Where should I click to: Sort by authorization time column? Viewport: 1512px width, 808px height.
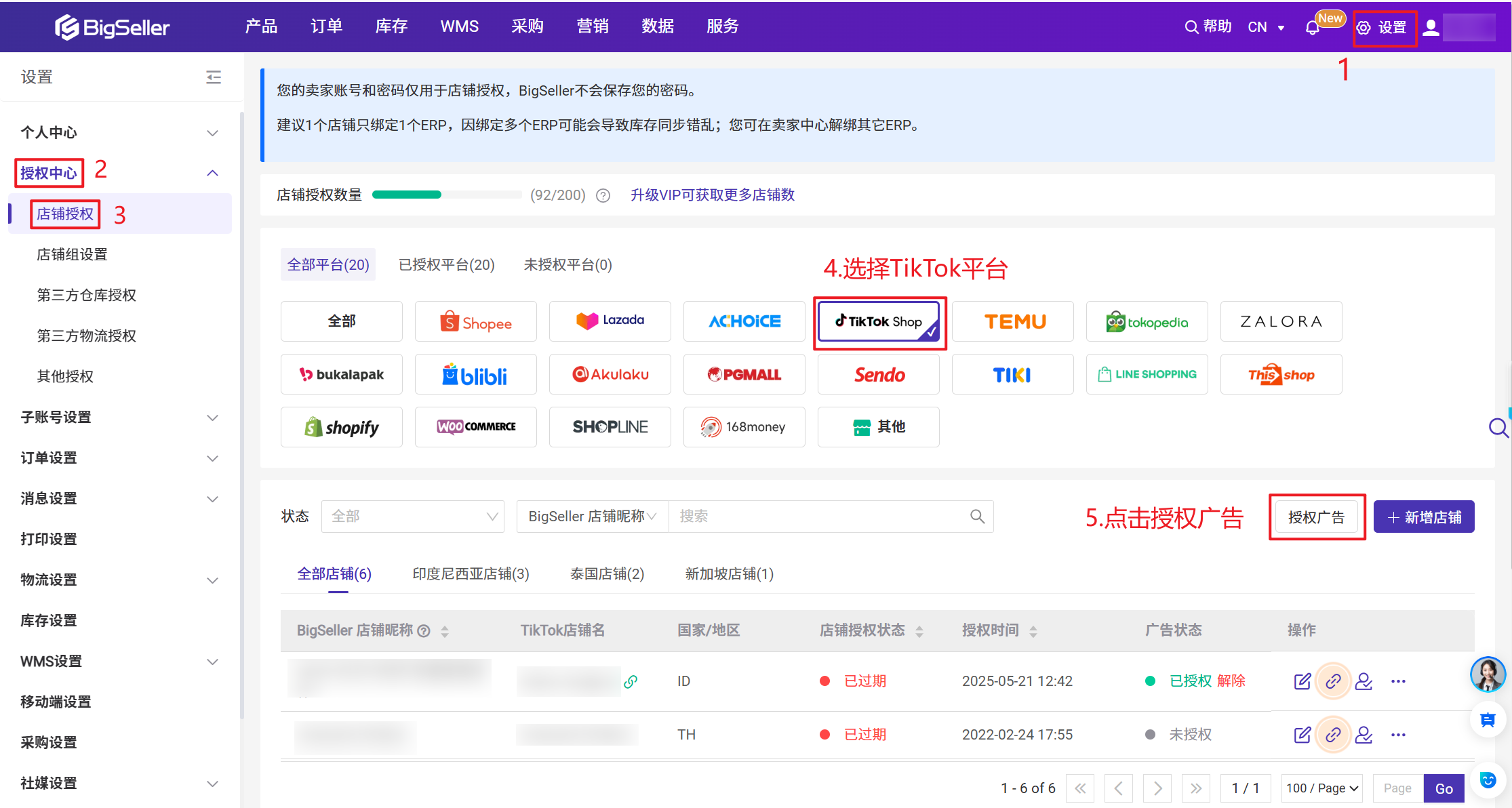pos(1033,632)
